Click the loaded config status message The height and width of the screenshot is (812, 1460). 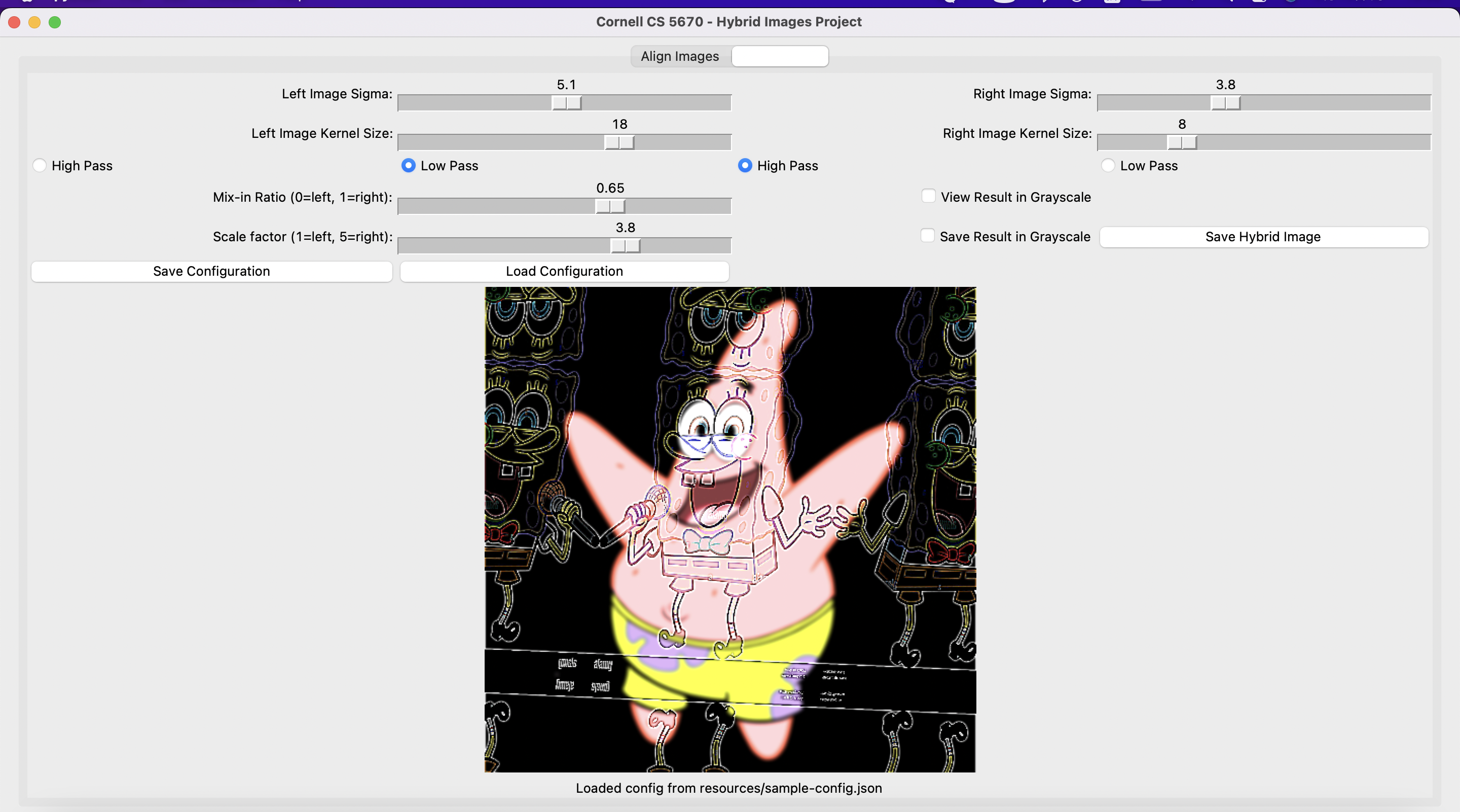click(729, 788)
